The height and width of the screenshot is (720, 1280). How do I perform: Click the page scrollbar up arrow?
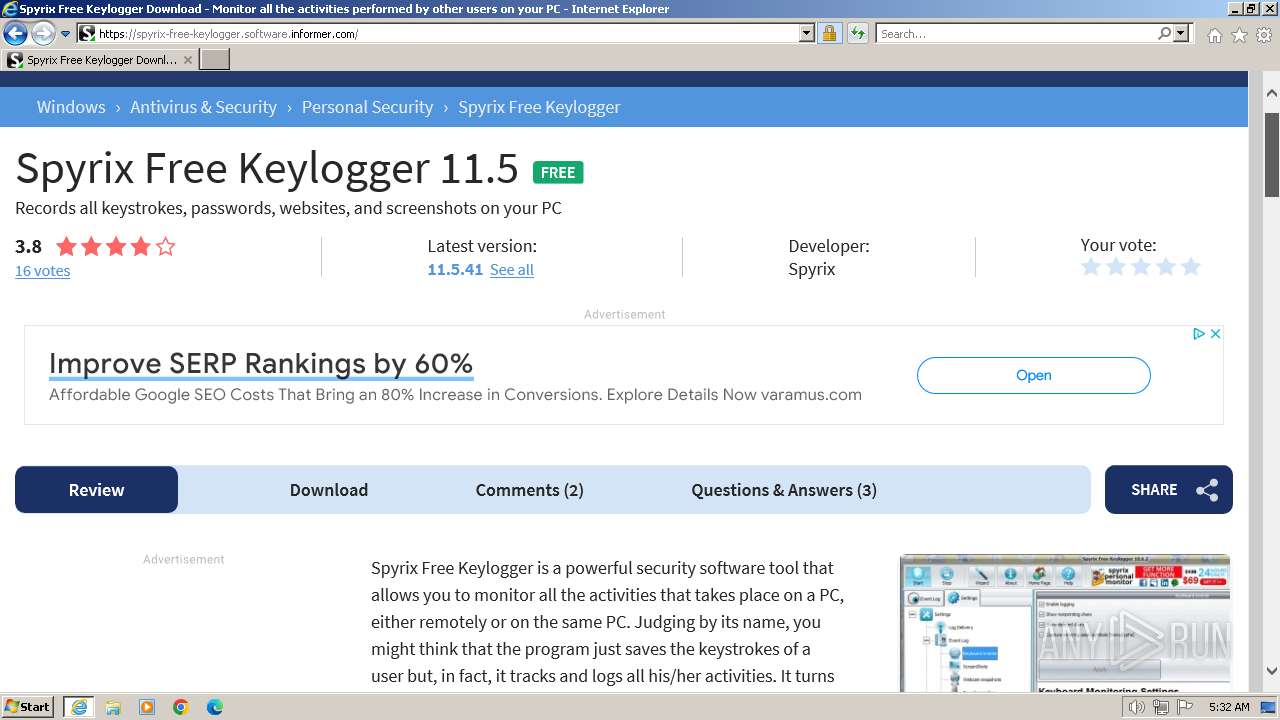tap(1271, 94)
